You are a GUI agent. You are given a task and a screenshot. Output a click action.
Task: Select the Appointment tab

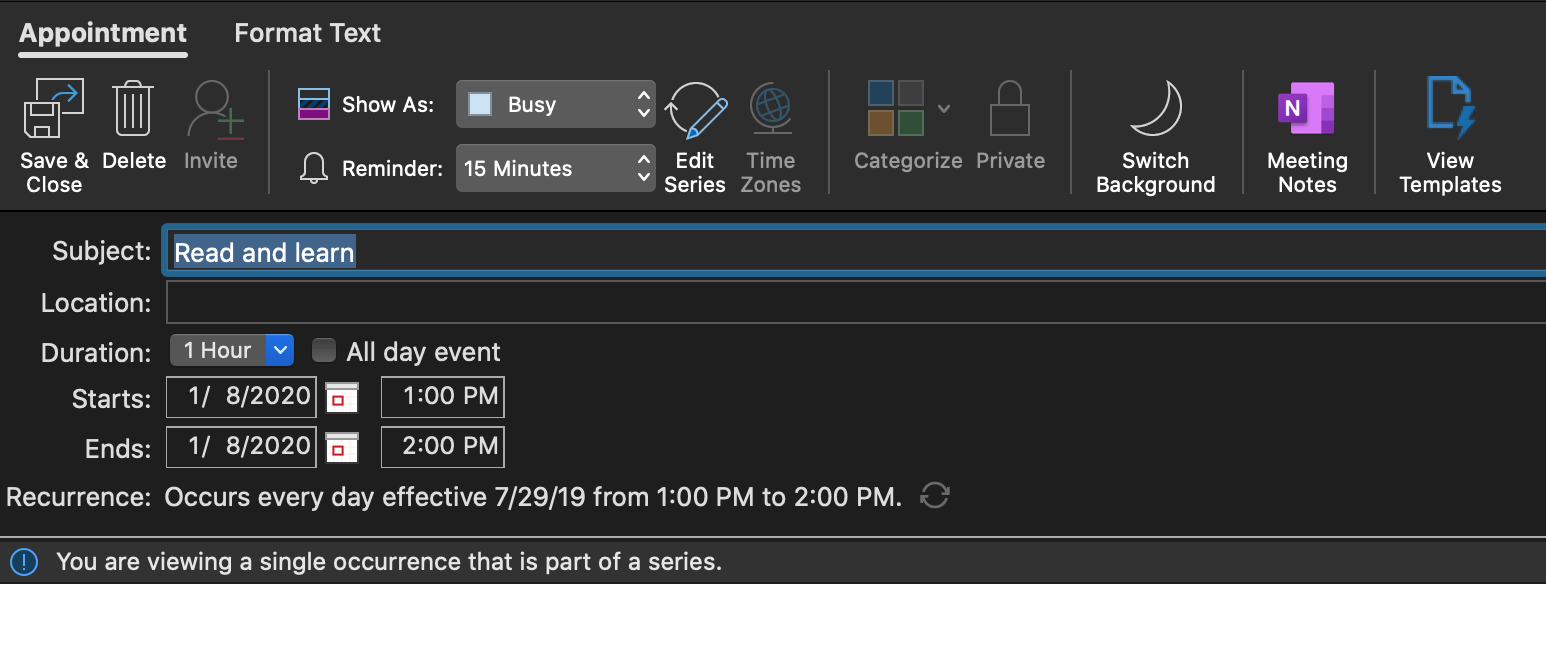pyautogui.click(x=103, y=33)
